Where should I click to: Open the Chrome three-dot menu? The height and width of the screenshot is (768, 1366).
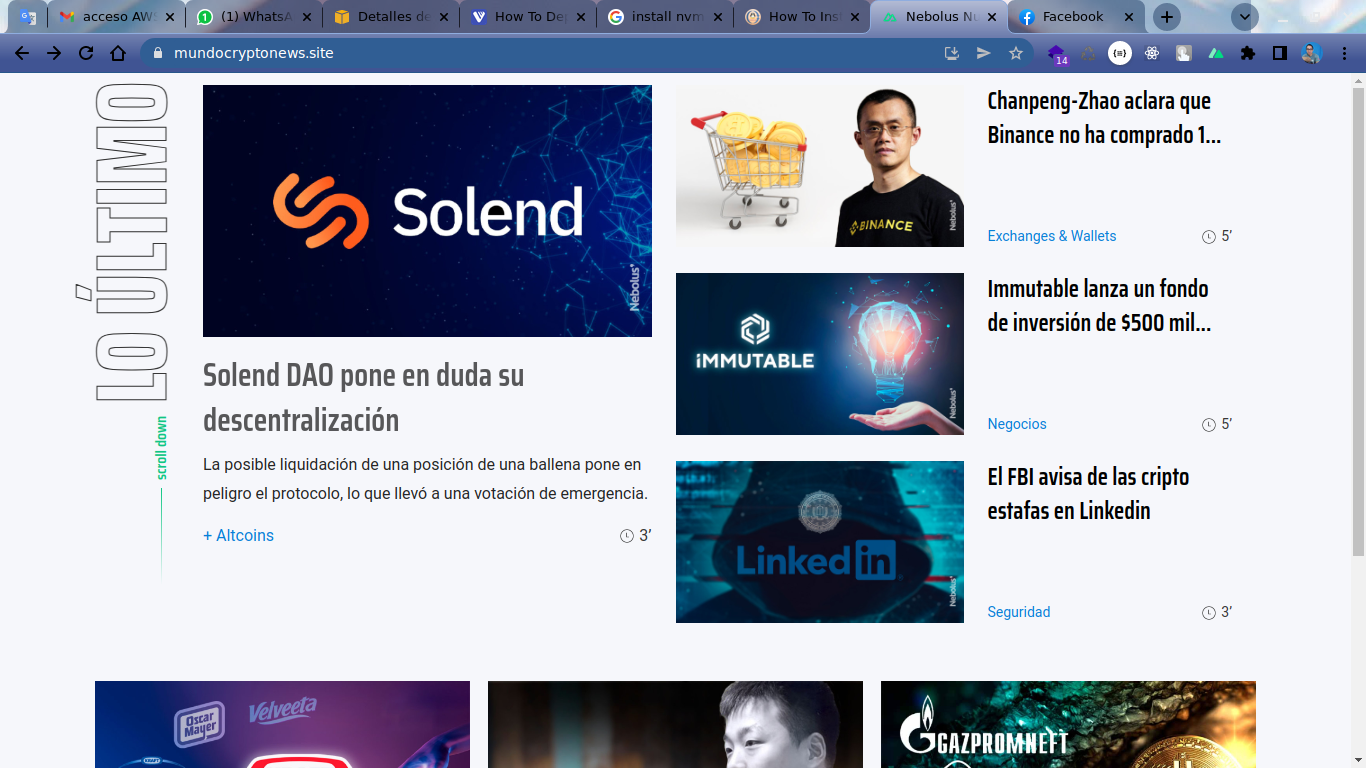click(1344, 52)
